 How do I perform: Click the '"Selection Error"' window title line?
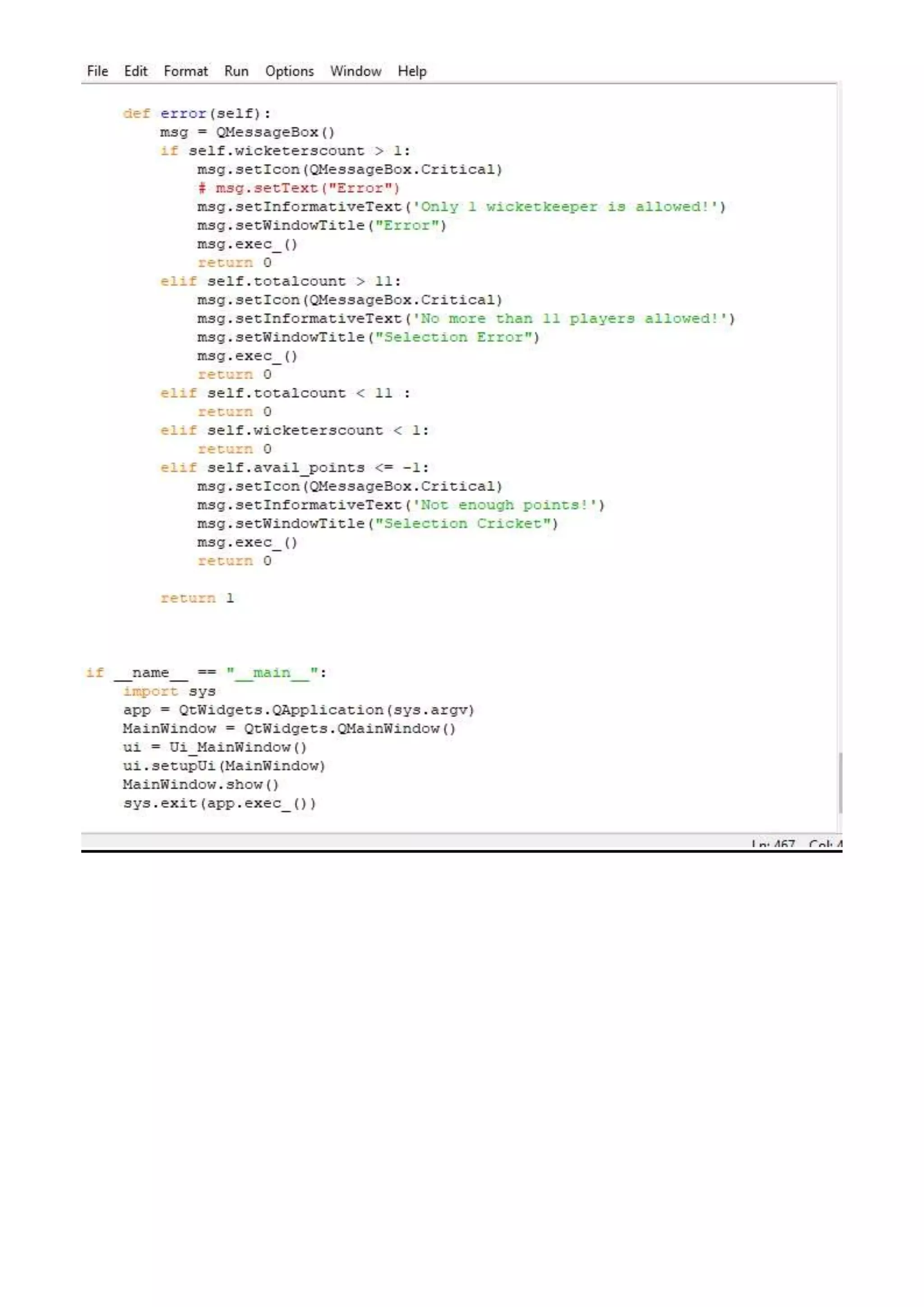(368, 337)
